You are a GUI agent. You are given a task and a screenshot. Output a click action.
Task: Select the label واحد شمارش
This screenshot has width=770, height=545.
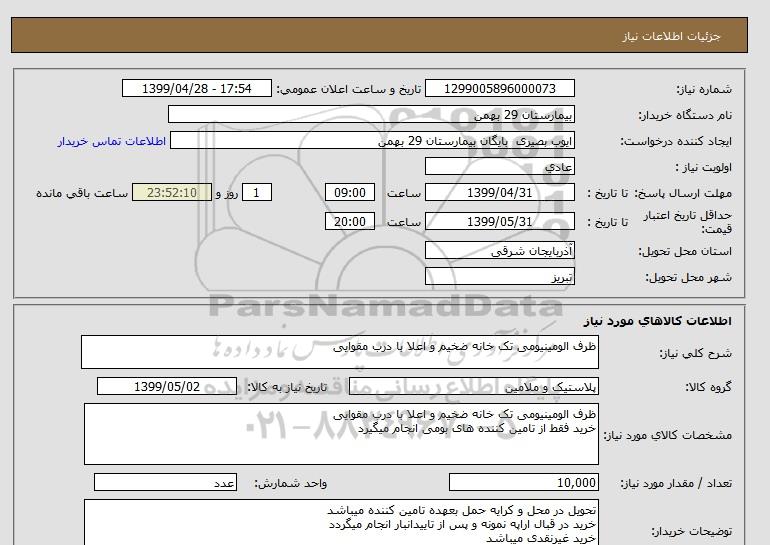coord(291,484)
